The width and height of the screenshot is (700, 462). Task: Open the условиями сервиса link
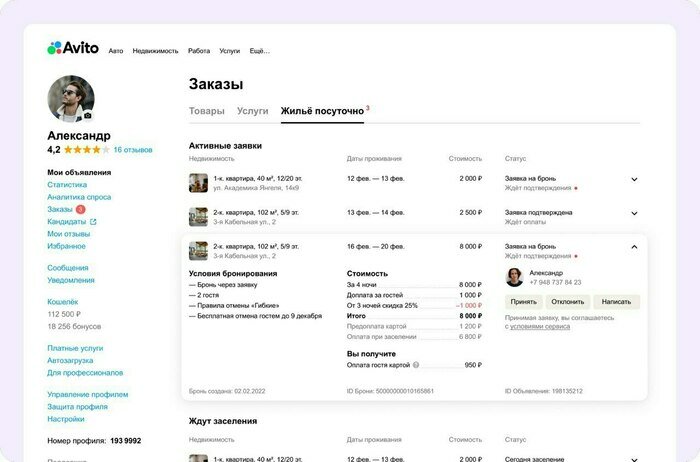point(541,327)
